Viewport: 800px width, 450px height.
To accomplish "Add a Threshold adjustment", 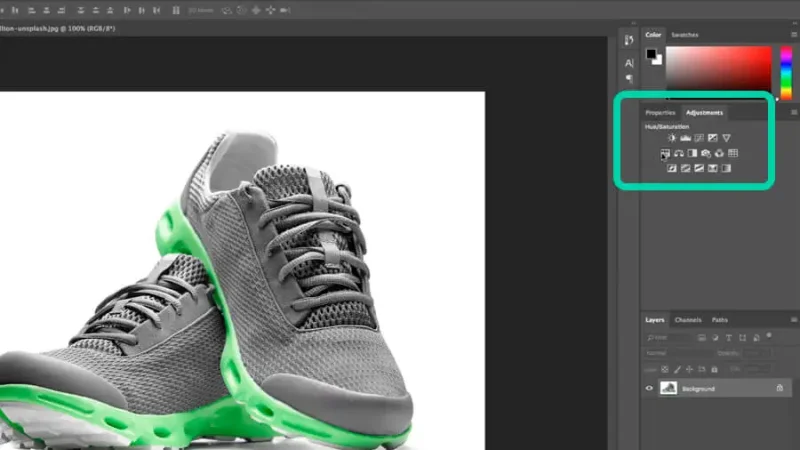I will tap(699, 168).
